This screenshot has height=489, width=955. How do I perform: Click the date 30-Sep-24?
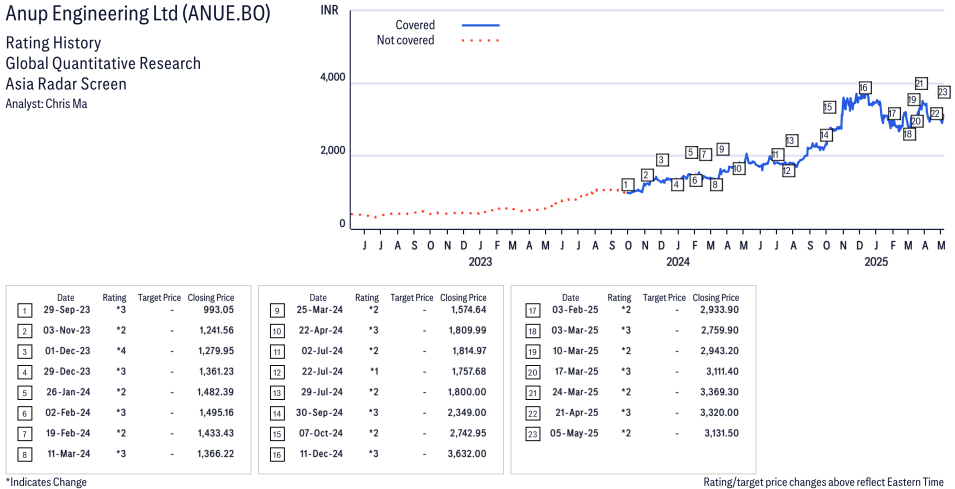click(318, 413)
